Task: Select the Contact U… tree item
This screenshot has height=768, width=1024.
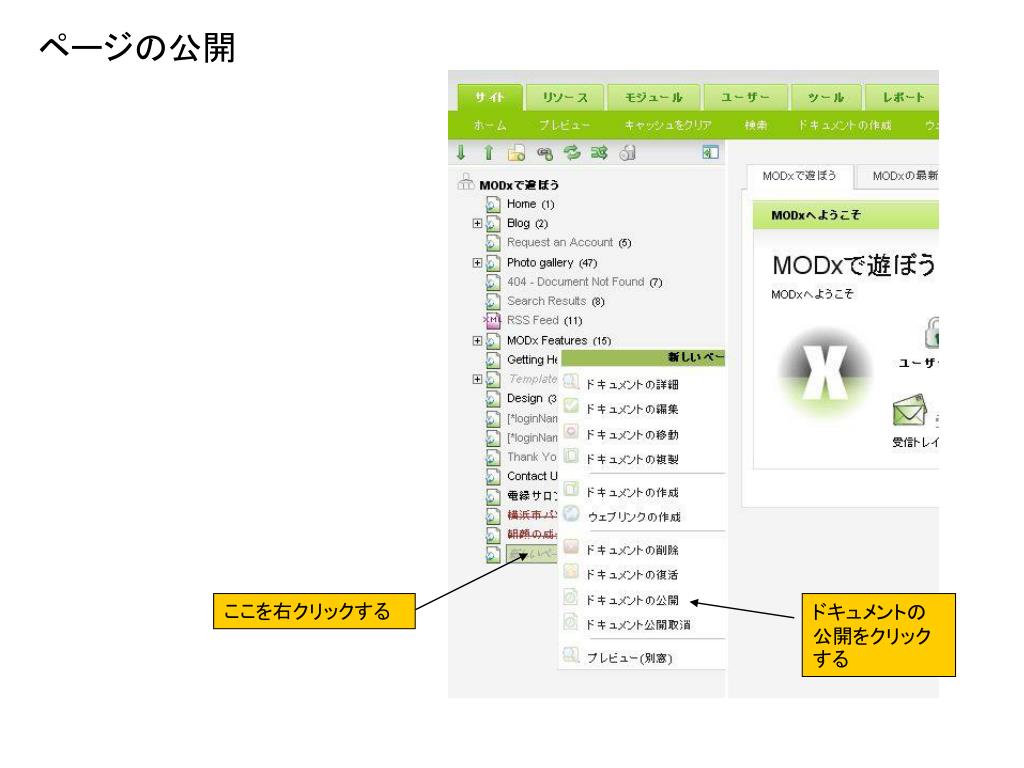Action: [532, 476]
